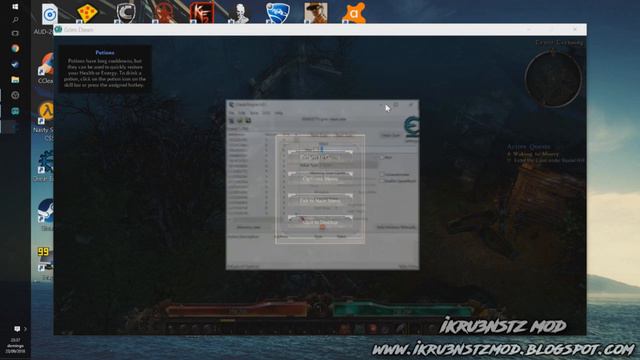Click the Potions tutorial tooltip
640x360 pixels.
click(105, 69)
